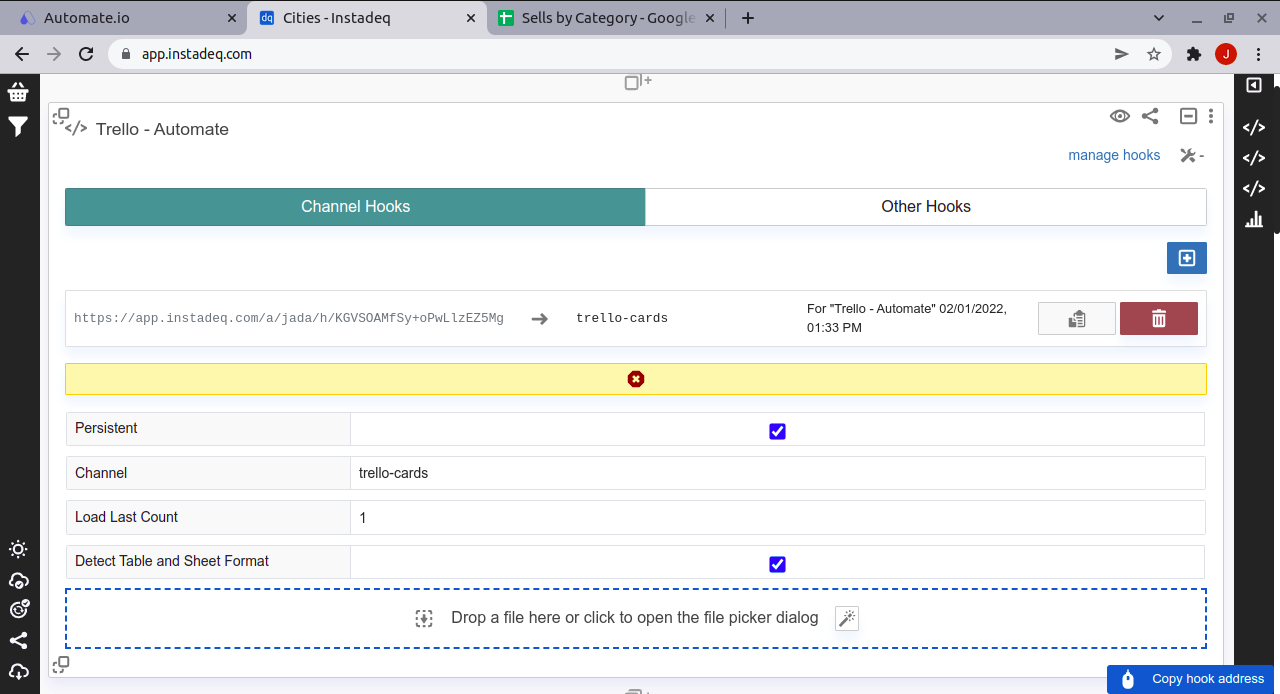Select third code card in right sidebar
The width and height of the screenshot is (1280, 694).
pyautogui.click(x=1253, y=188)
